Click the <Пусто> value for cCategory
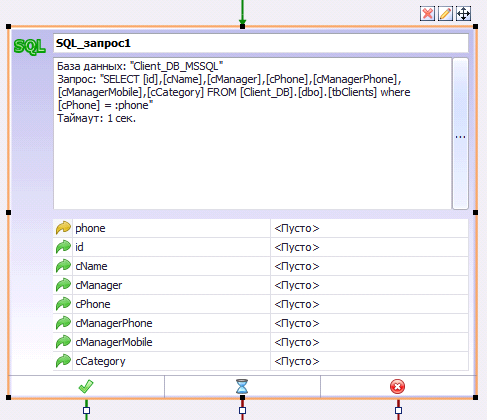 tap(370, 361)
